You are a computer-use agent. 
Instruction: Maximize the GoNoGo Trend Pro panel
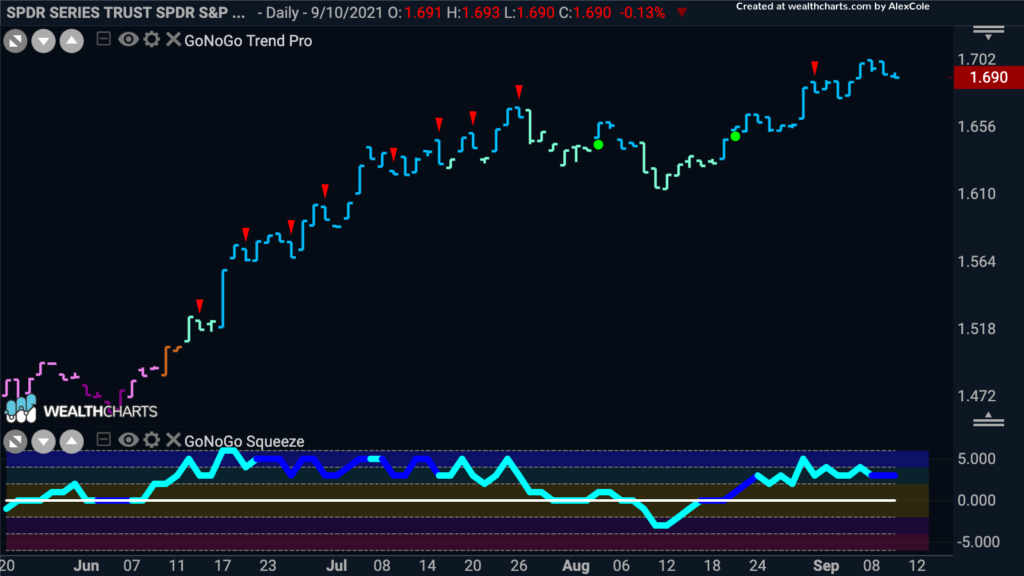pyautogui.click(x=15, y=41)
